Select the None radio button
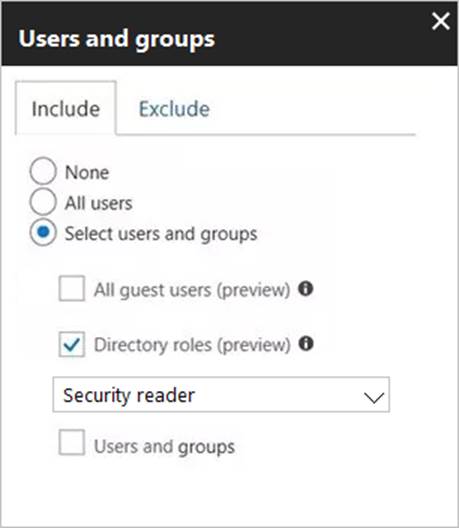The image size is (459, 528). [43, 171]
